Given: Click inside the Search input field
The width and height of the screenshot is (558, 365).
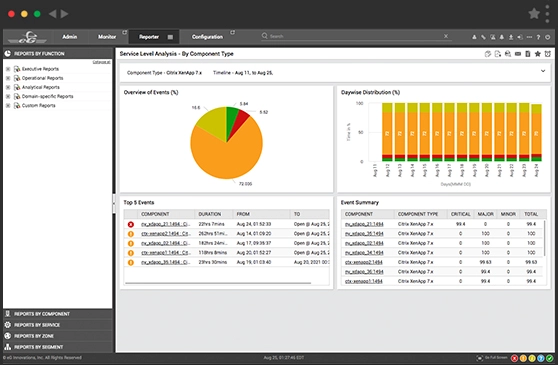Looking at the screenshot, I should click(x=356, y=36).
